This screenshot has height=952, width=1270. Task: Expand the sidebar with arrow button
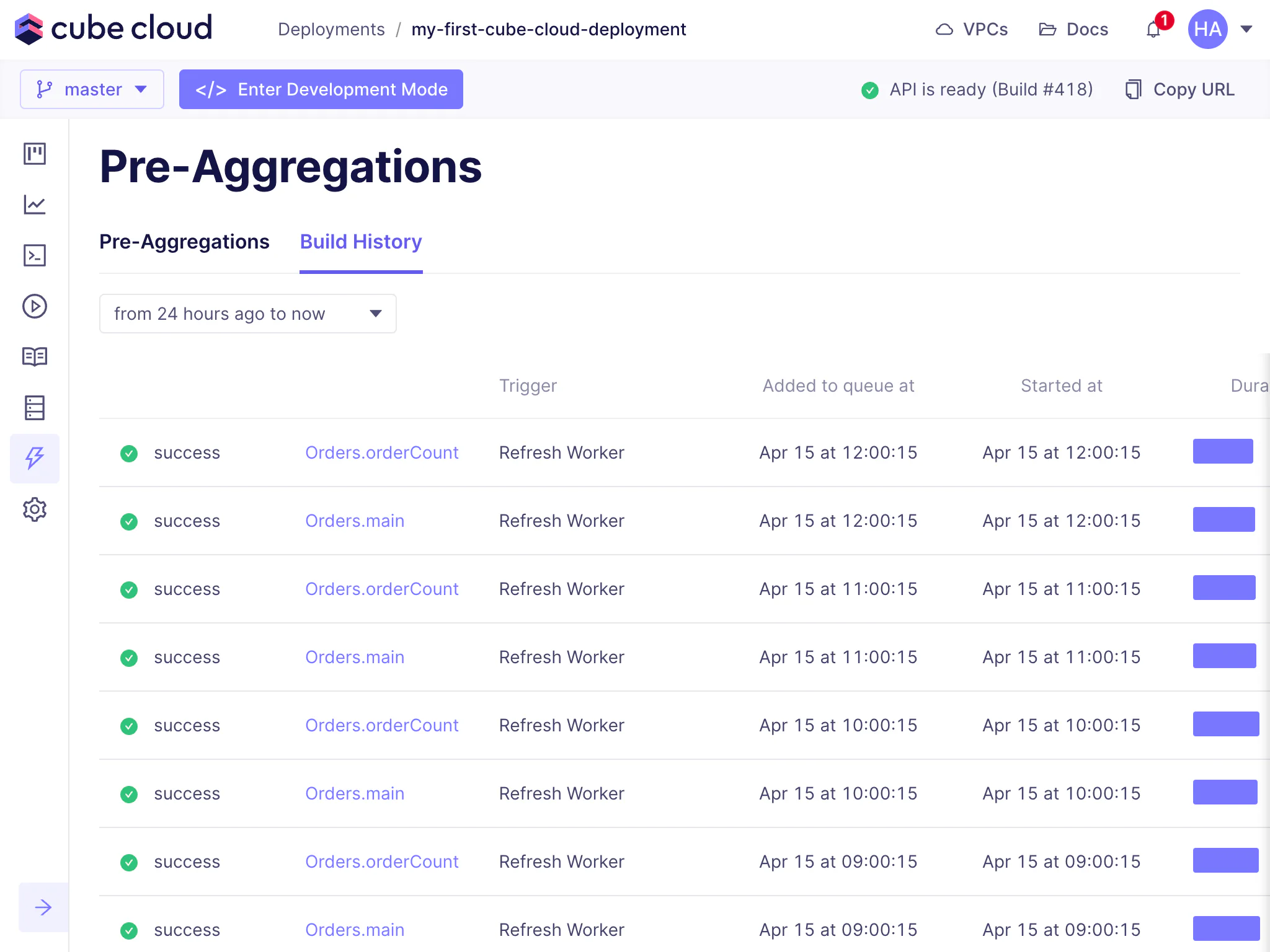pyautogui.click(x=43, y=907)
